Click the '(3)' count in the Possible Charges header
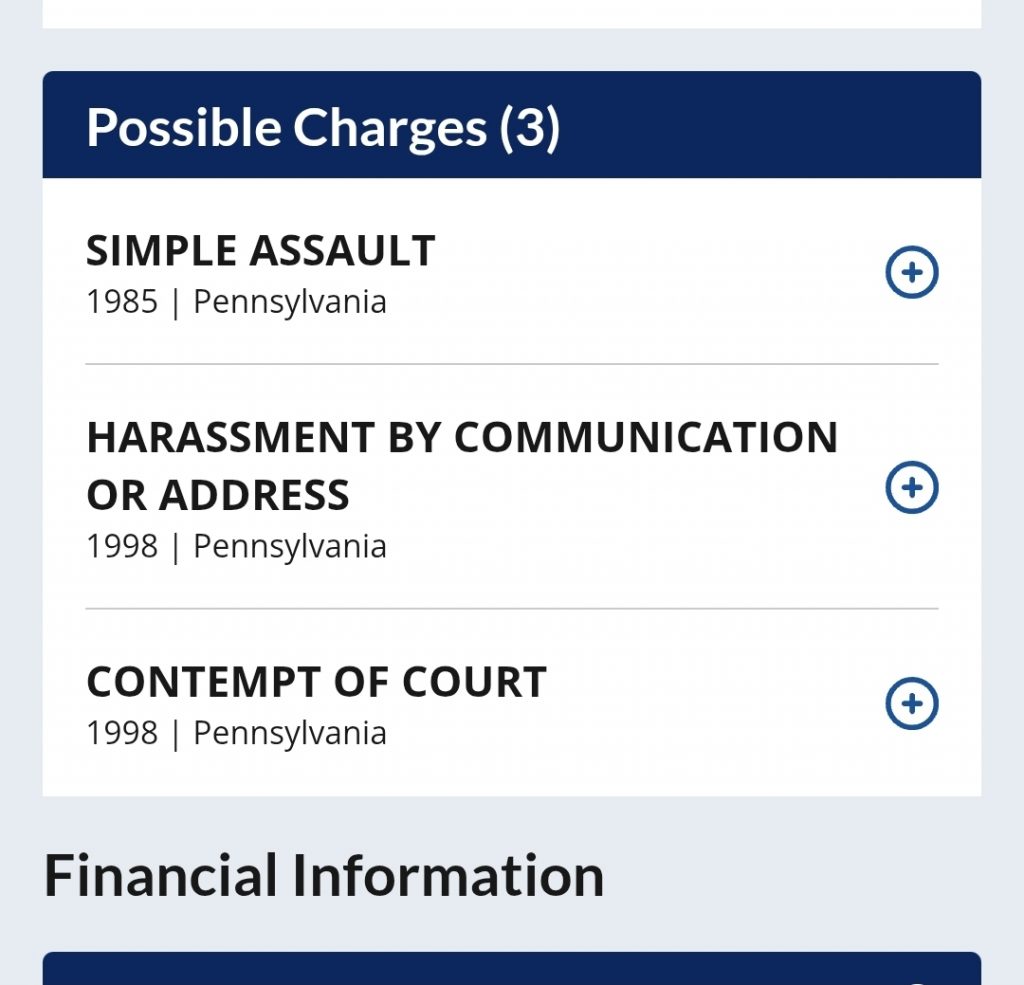Screen dimensions: 1024x985 click(x=529, y=128)
